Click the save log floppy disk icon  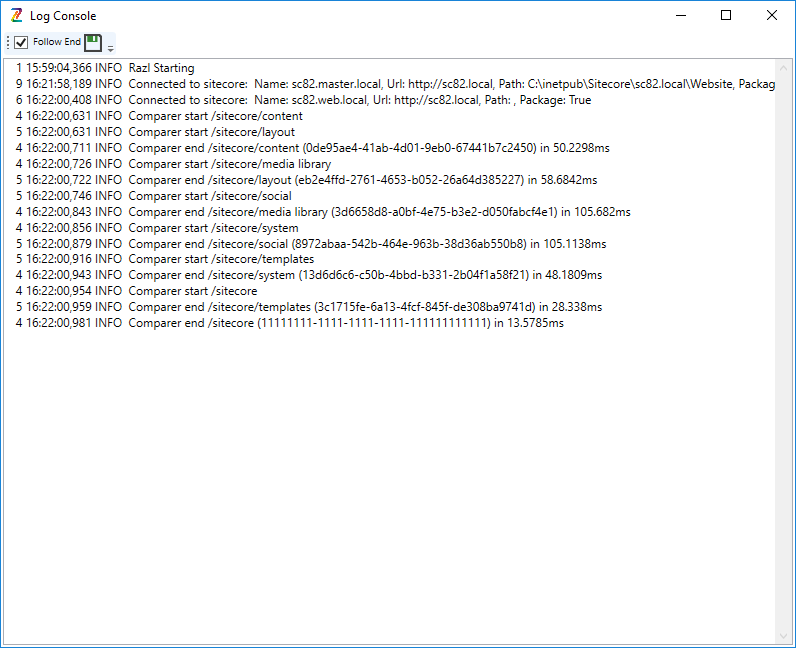point(93,43)
